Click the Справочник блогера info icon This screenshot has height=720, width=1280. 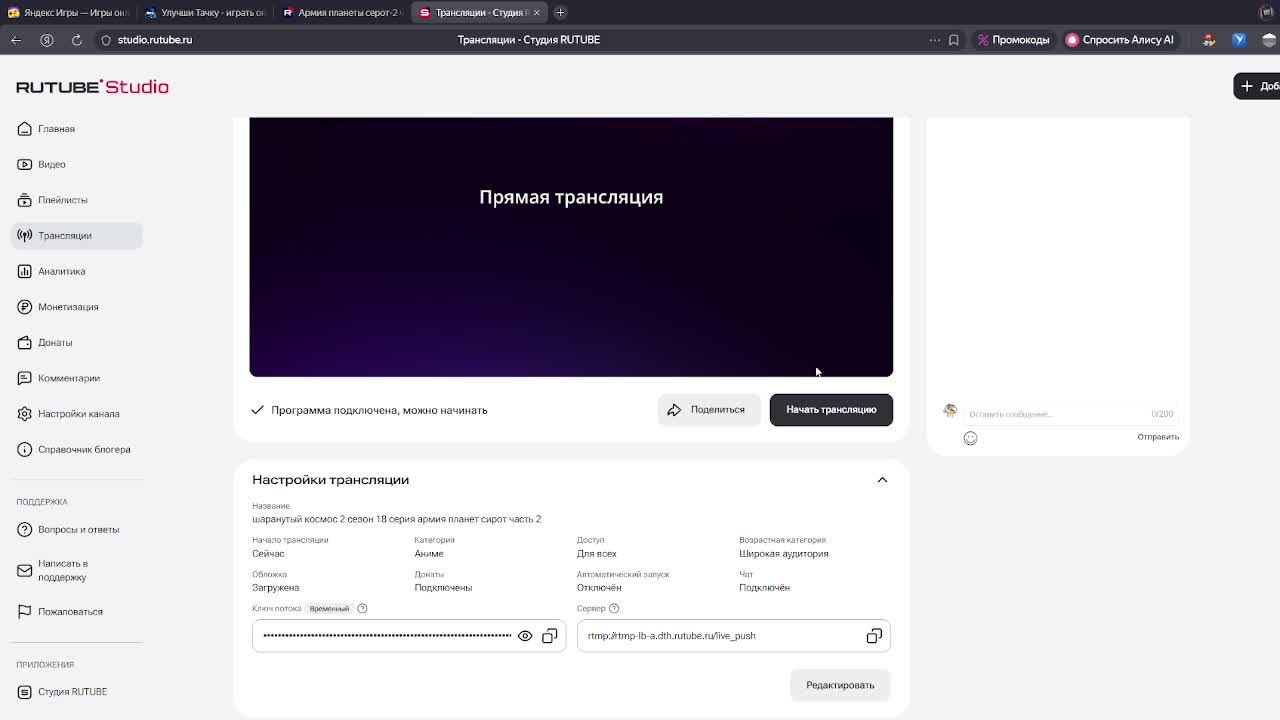coord(25,450)
